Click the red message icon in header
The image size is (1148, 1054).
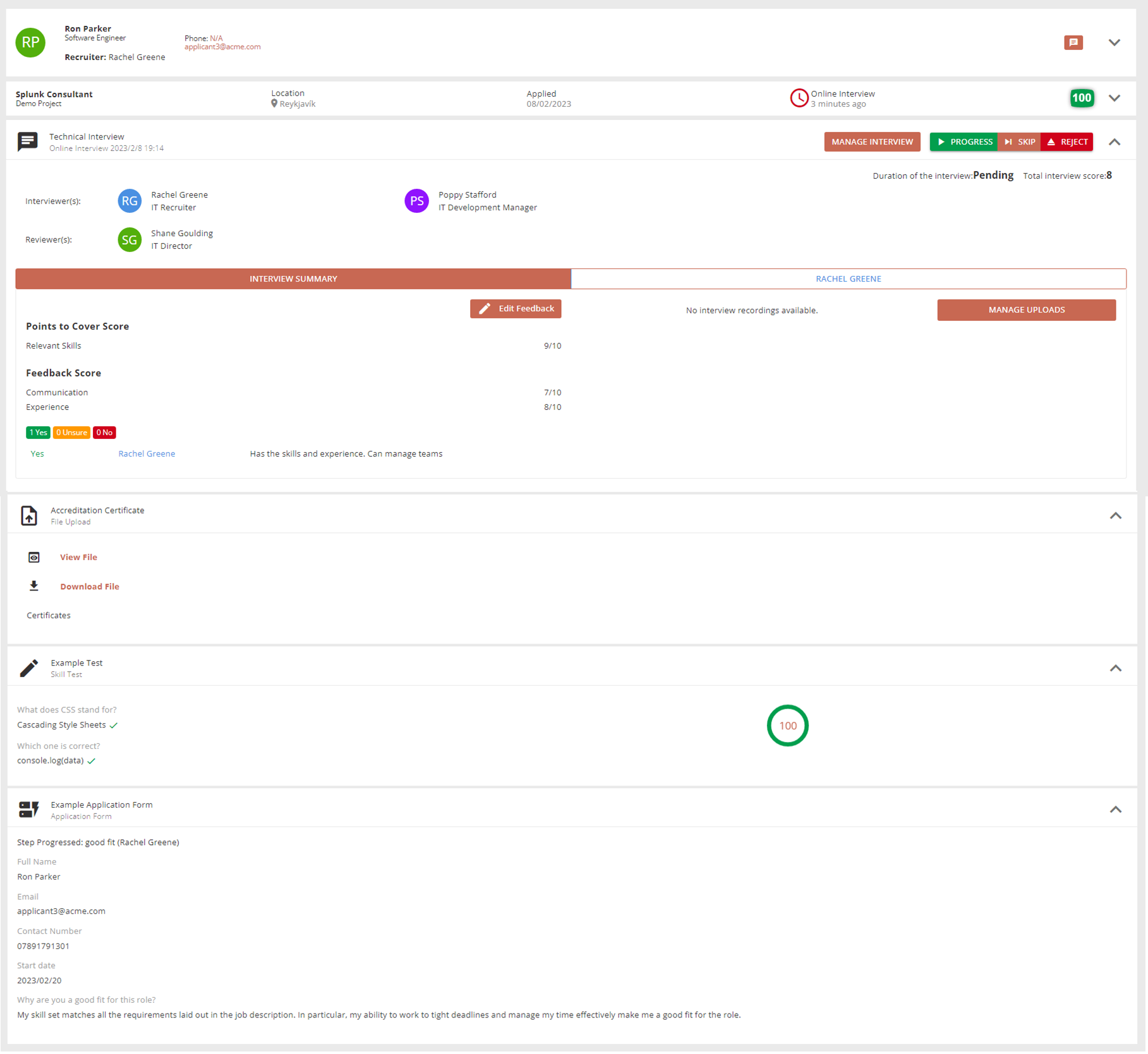click(1073, 42)
